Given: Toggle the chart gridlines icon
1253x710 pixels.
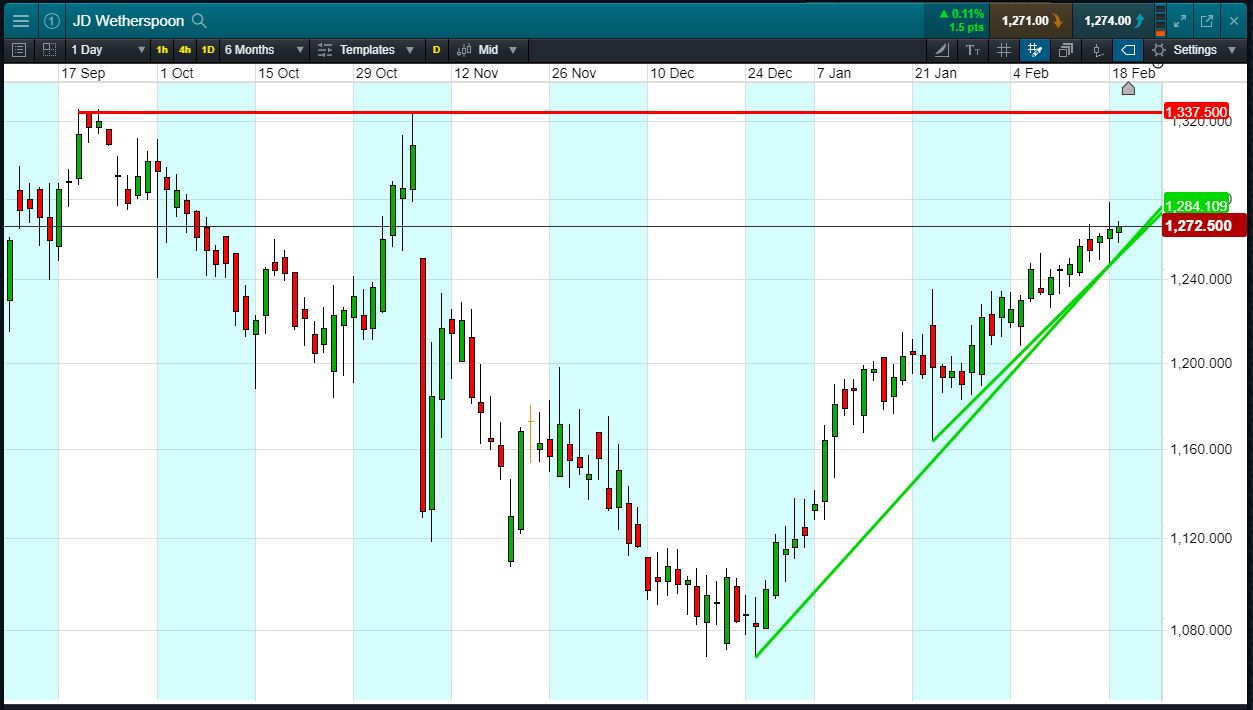Looking at the screenshot, I should (1004, 50).
